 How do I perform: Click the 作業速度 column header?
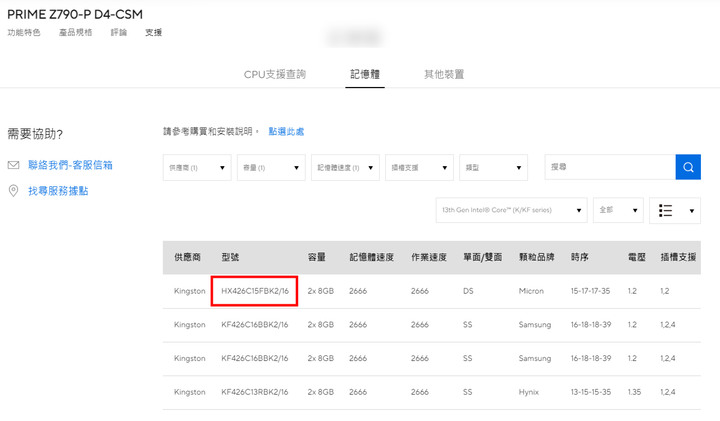coord(429,257)
